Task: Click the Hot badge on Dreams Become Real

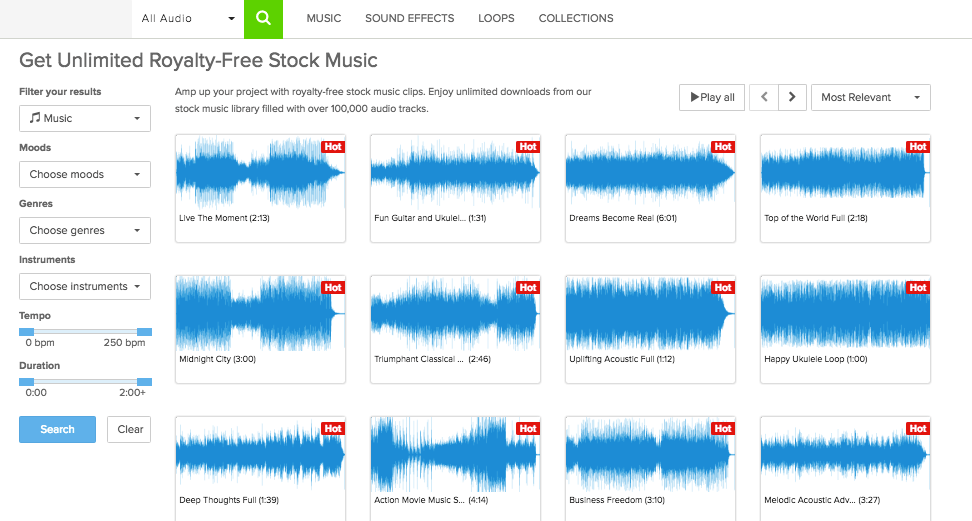Action: [723, 147]
